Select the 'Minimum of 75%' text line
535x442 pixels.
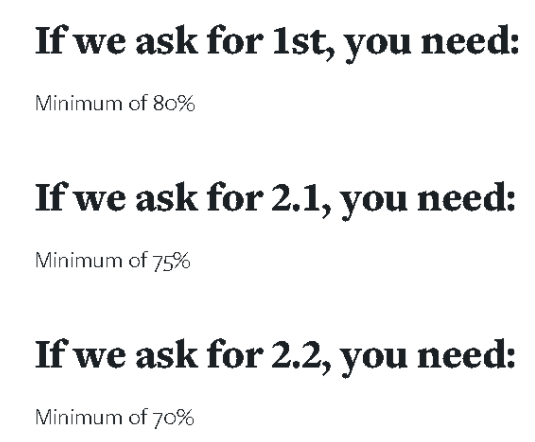click(113, 260)
